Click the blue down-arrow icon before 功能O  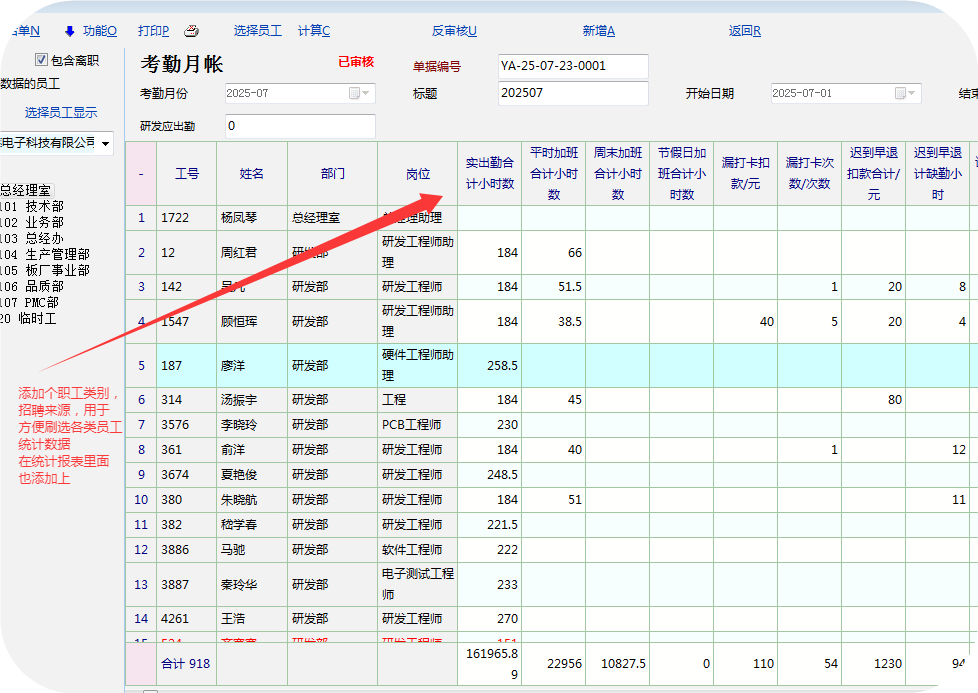(x=69, y=31)
